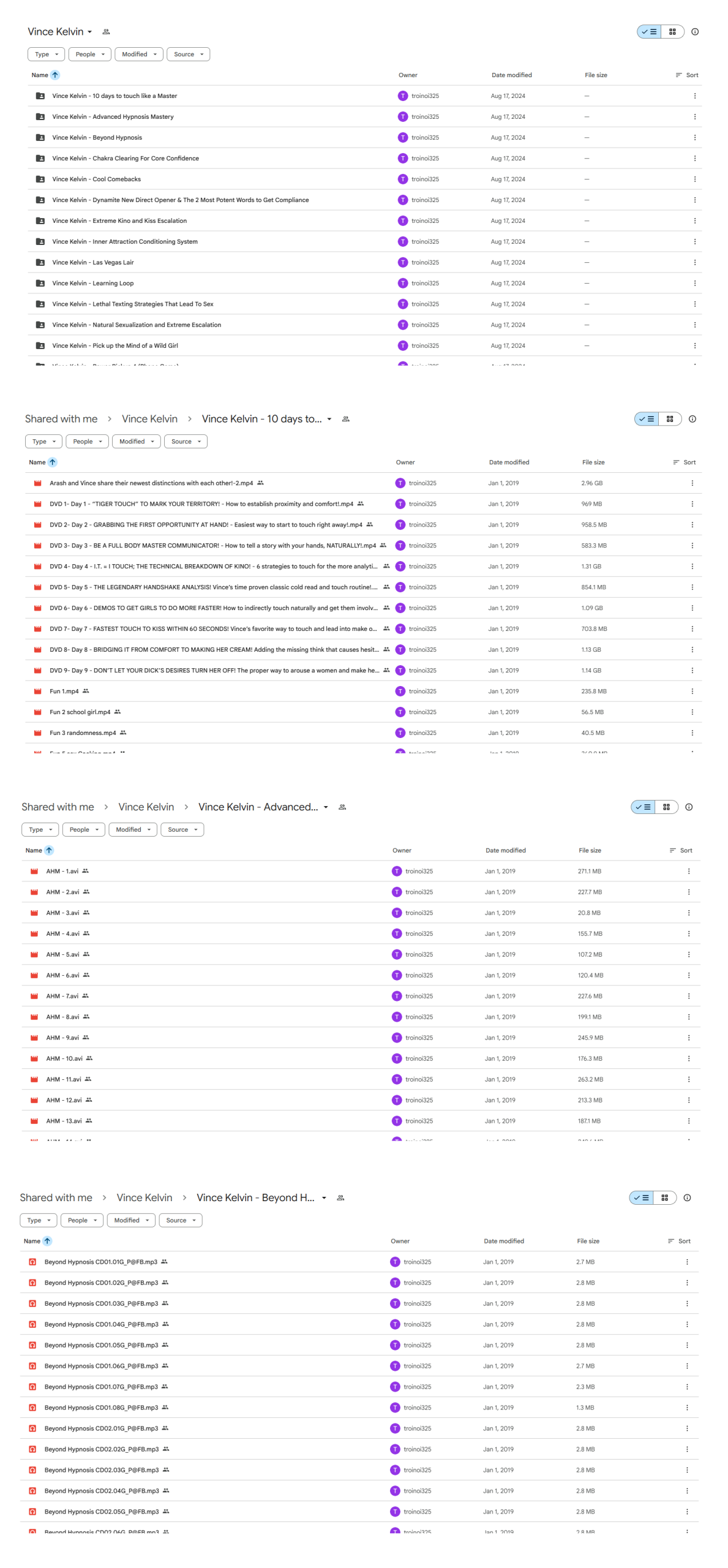The width and height of the screenshot is (728, 1568).
Task: Click video icon of Fun 3 randomness.mp4
Action: click(x=37, y=733)
